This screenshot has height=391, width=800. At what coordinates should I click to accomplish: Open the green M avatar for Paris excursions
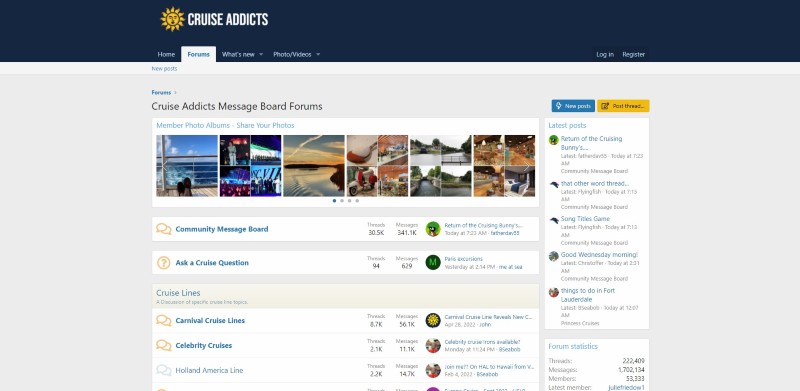click(433, 262)
